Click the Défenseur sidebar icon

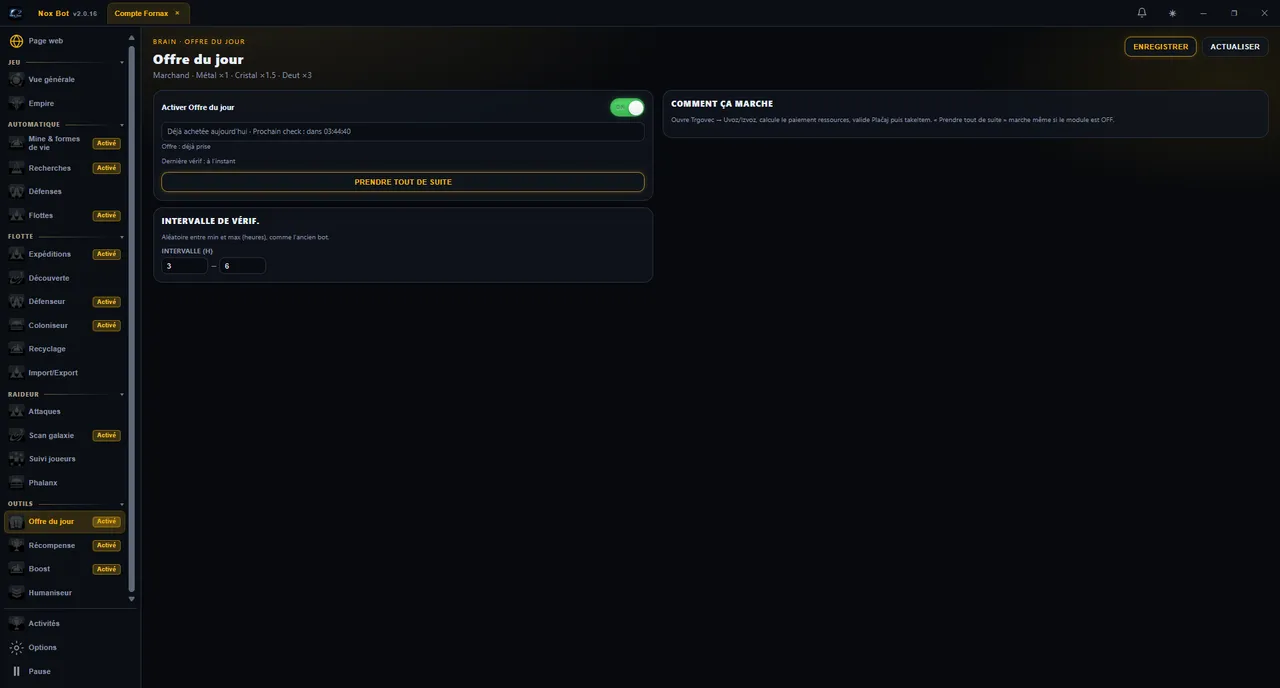[16, 301]
